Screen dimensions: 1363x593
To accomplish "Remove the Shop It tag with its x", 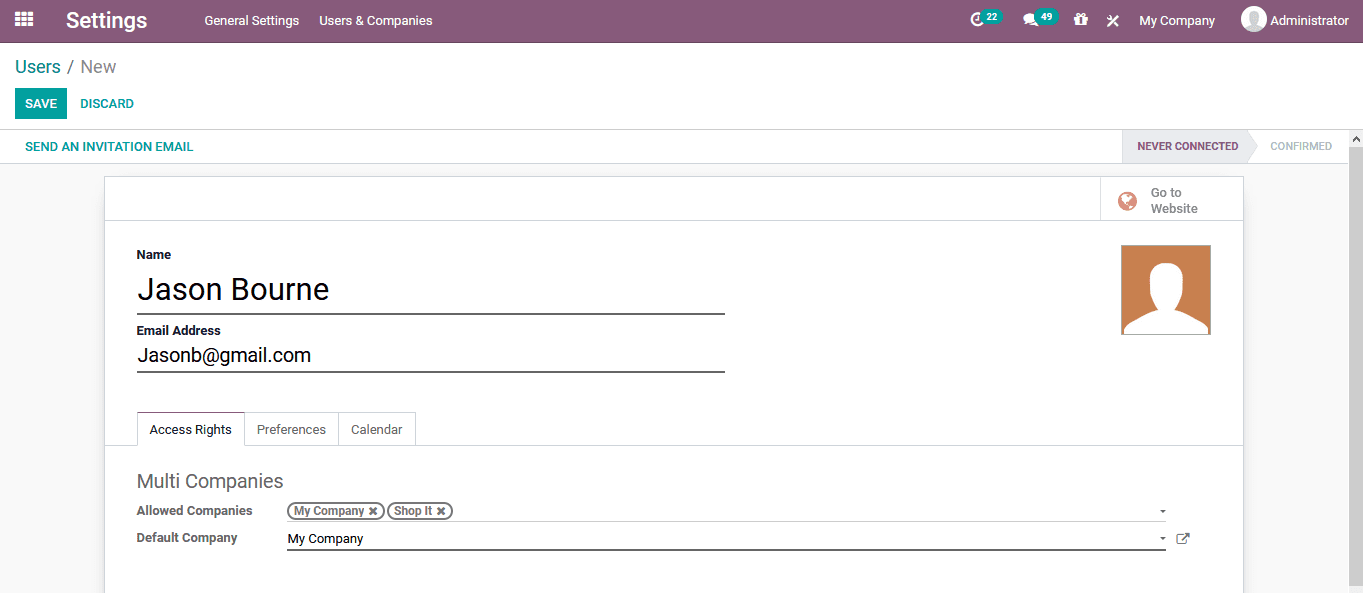I will [x=441, y=511].
